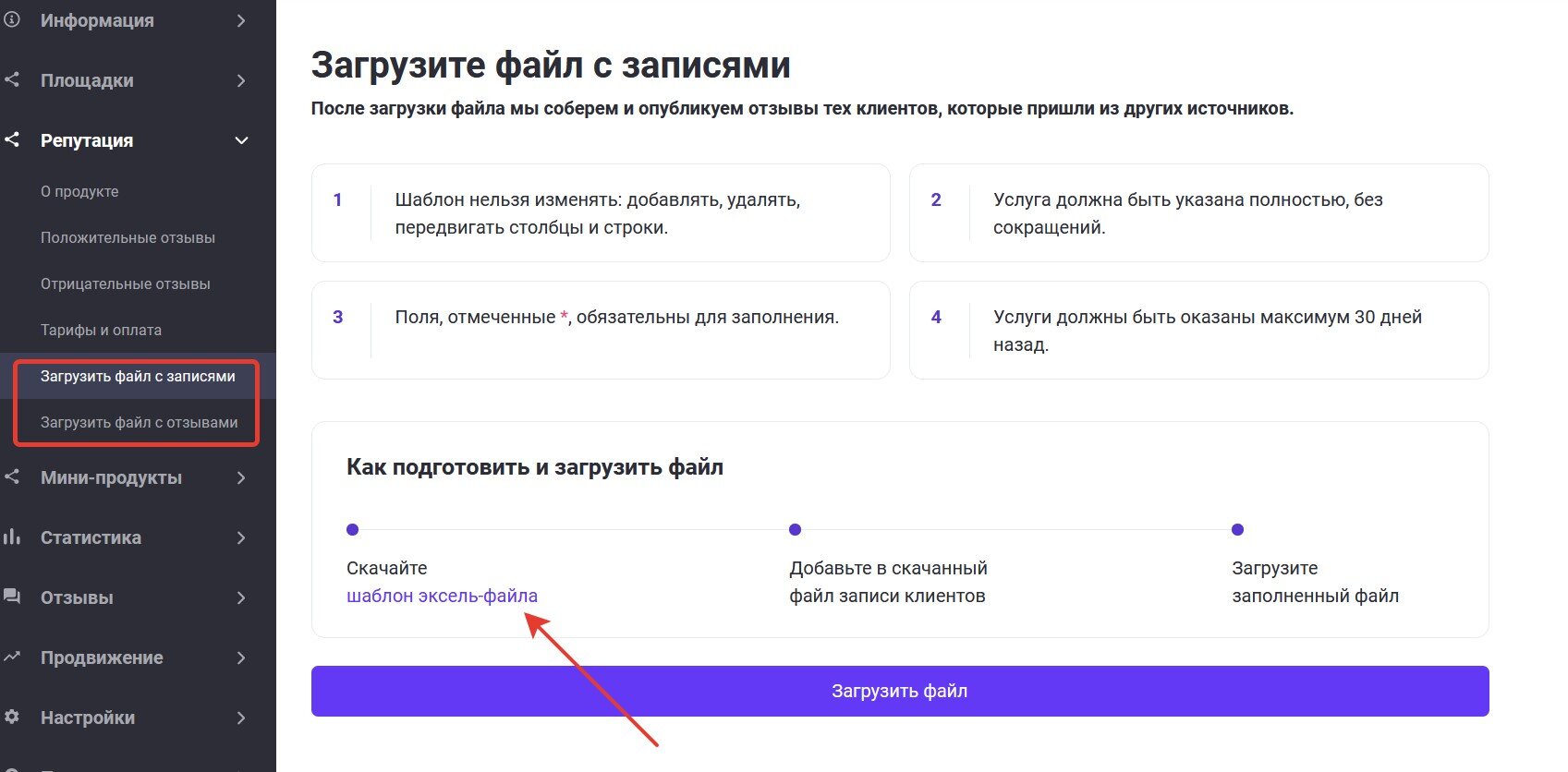
Task: Open the Продвижение sidebar menu label
Action: [102, 657]
